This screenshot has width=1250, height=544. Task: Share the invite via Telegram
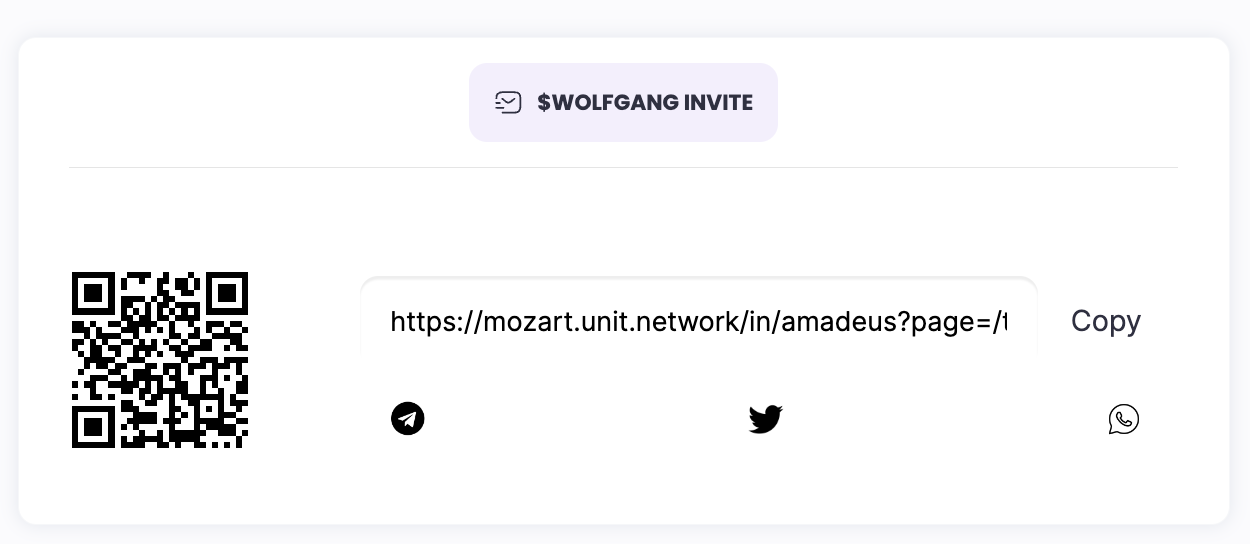pos(408,418)
